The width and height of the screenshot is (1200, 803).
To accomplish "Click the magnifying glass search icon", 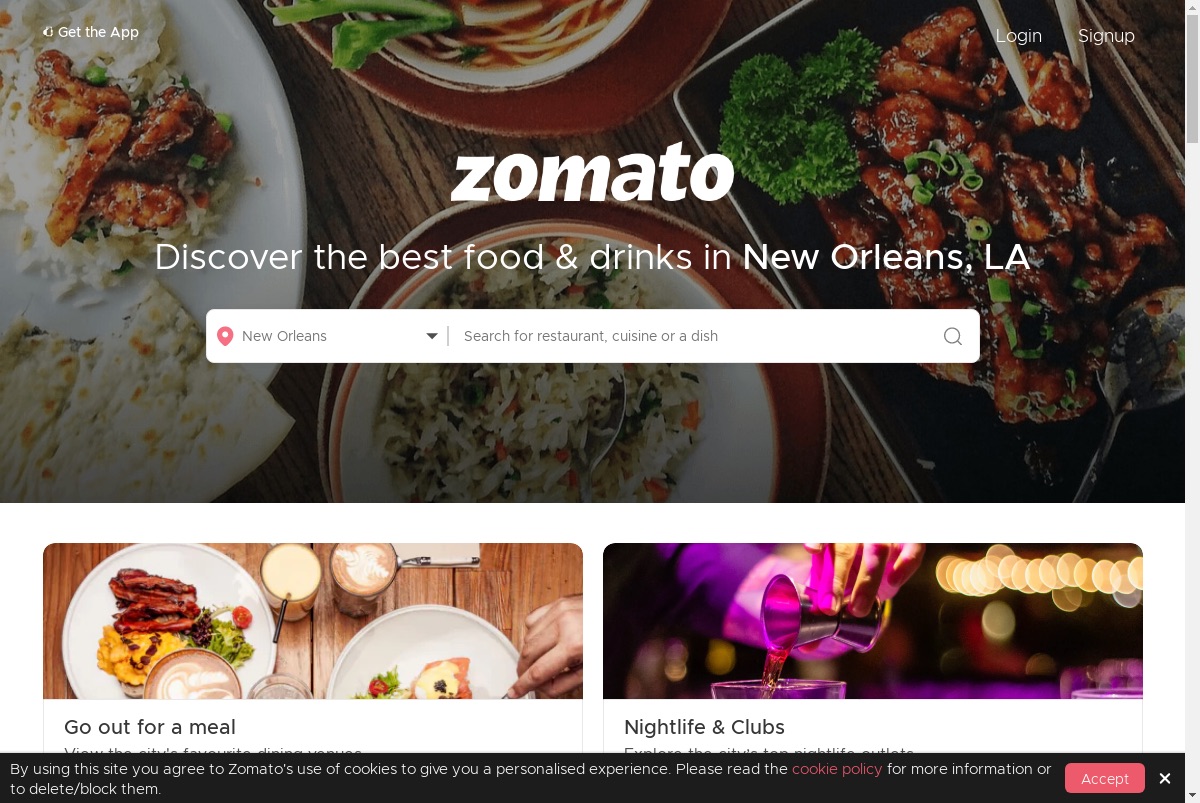I will [953, 336].
